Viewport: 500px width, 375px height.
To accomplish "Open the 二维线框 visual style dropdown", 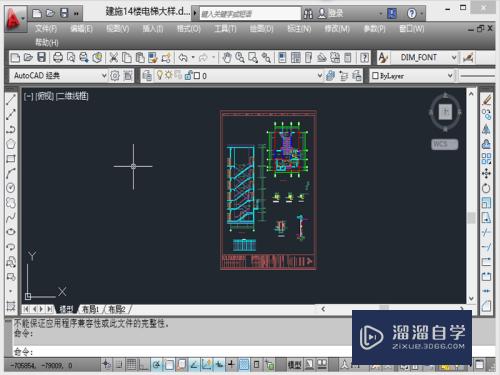I will [x=72, y=96].
